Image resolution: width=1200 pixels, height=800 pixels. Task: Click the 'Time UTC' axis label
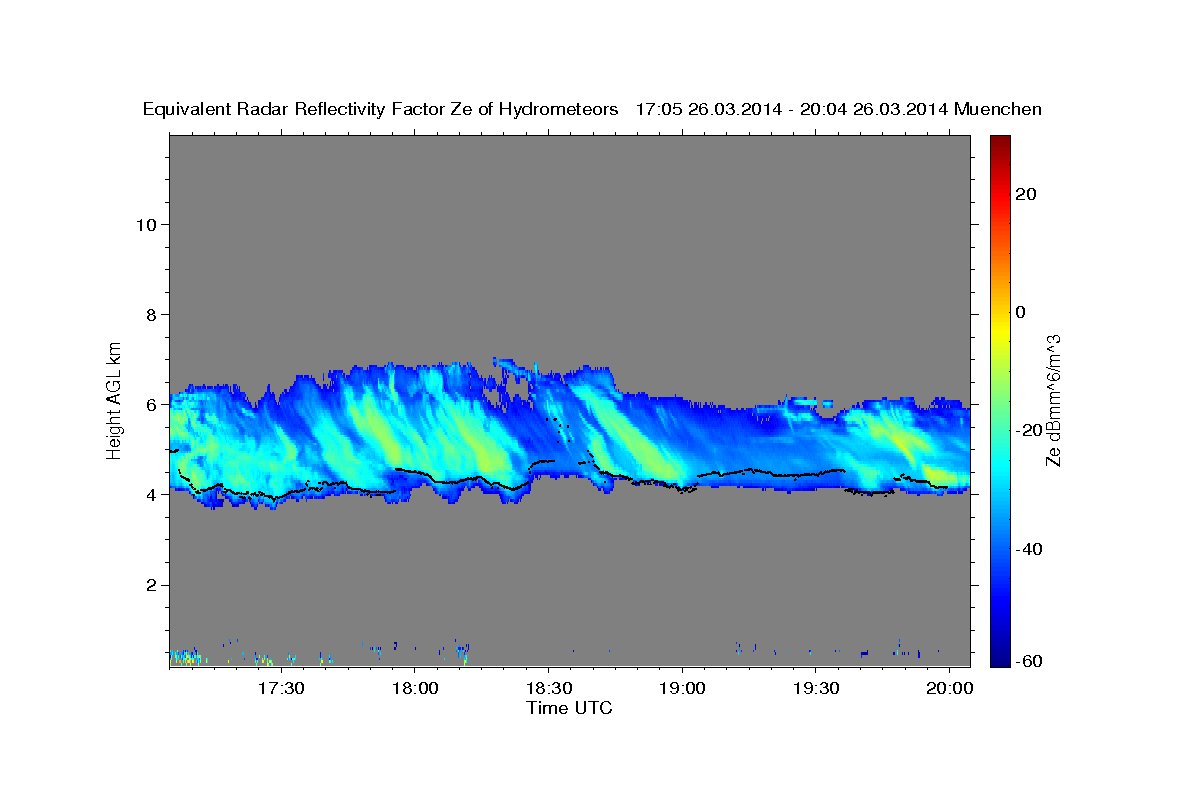(x=569, y=708)
